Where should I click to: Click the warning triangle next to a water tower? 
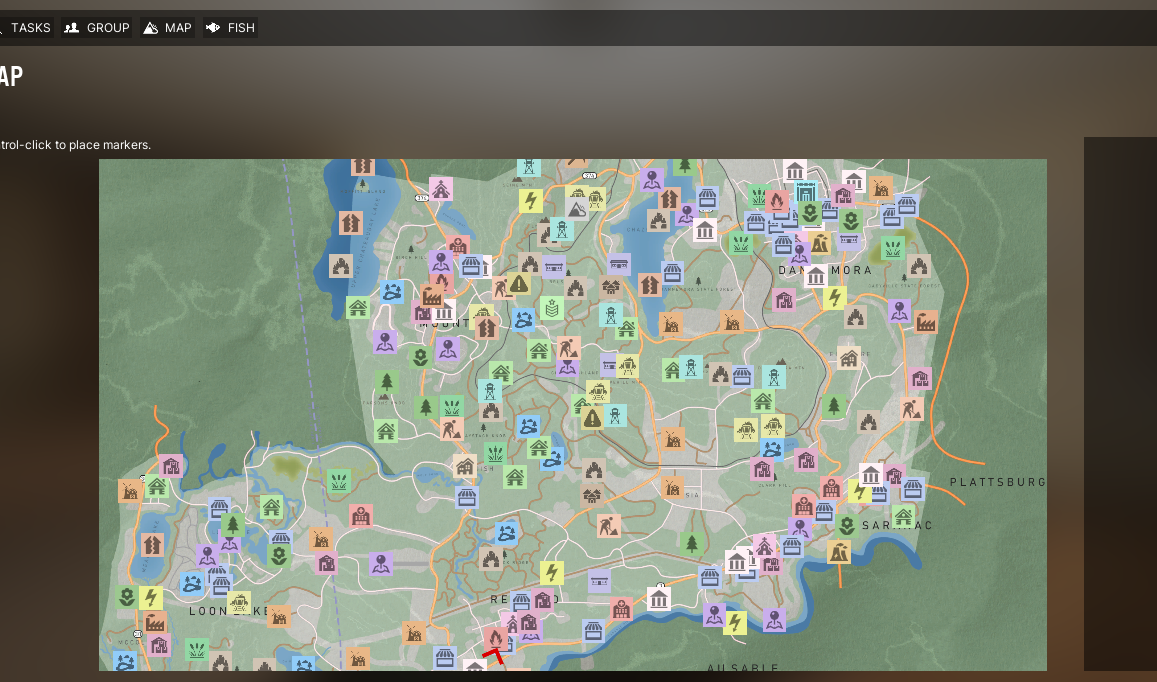593,418
